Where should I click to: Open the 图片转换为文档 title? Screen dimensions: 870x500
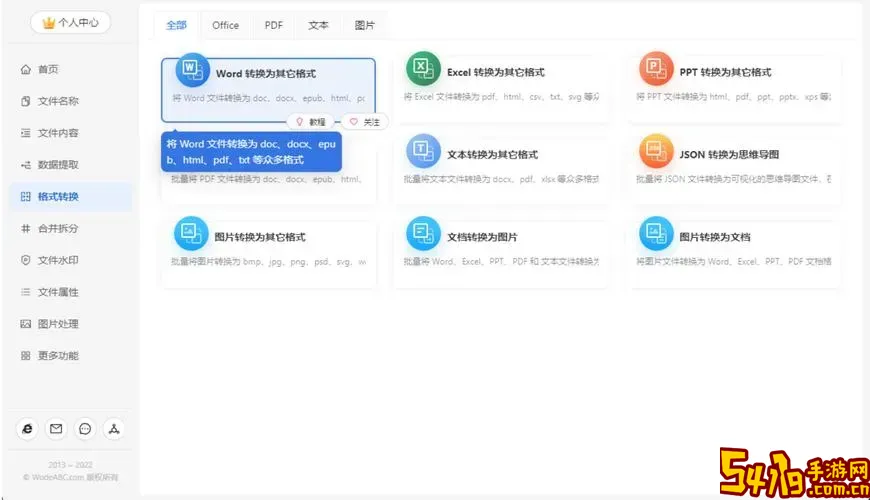pos(715,237)
